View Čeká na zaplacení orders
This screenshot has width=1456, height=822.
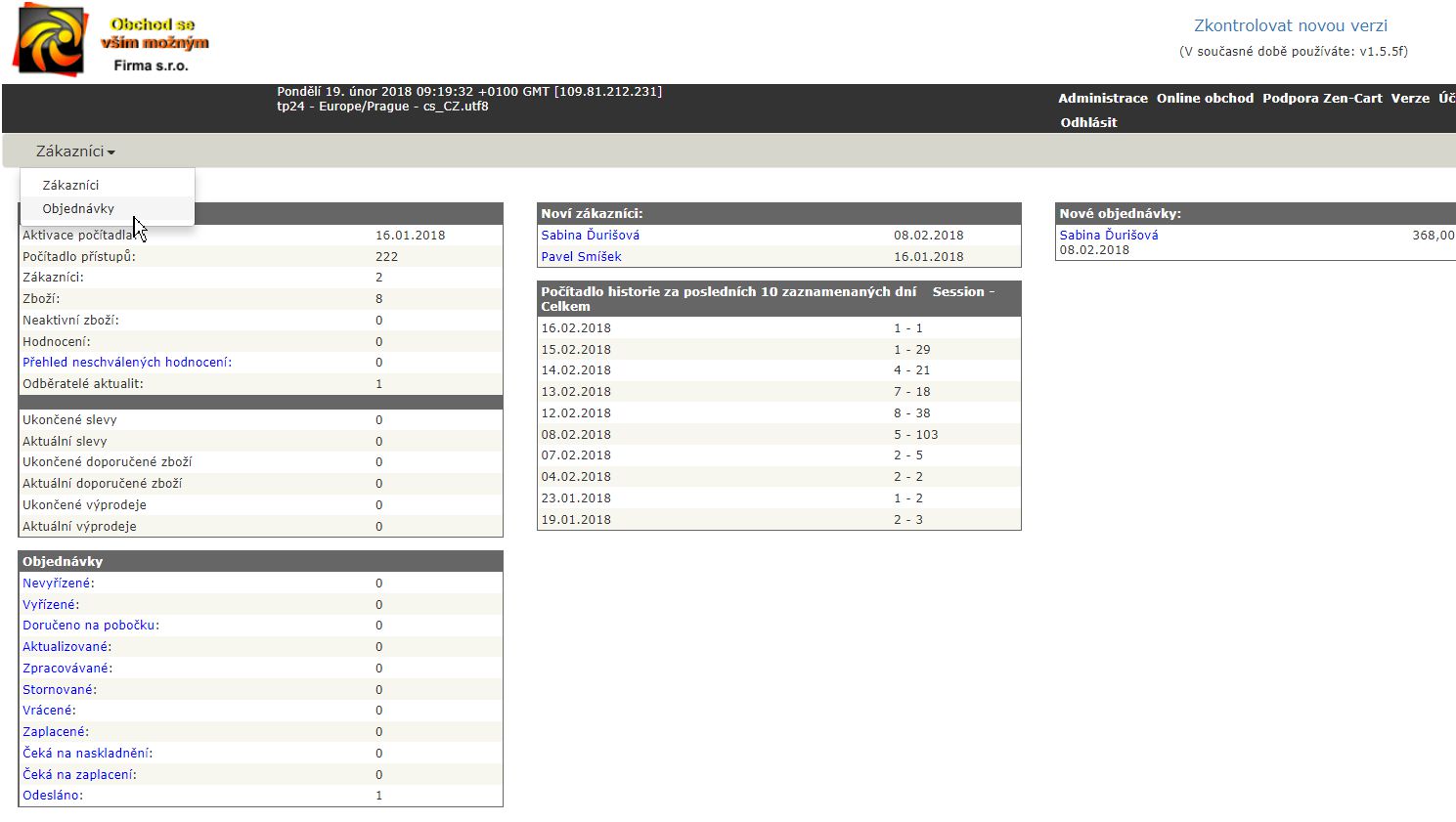[79, 774]
